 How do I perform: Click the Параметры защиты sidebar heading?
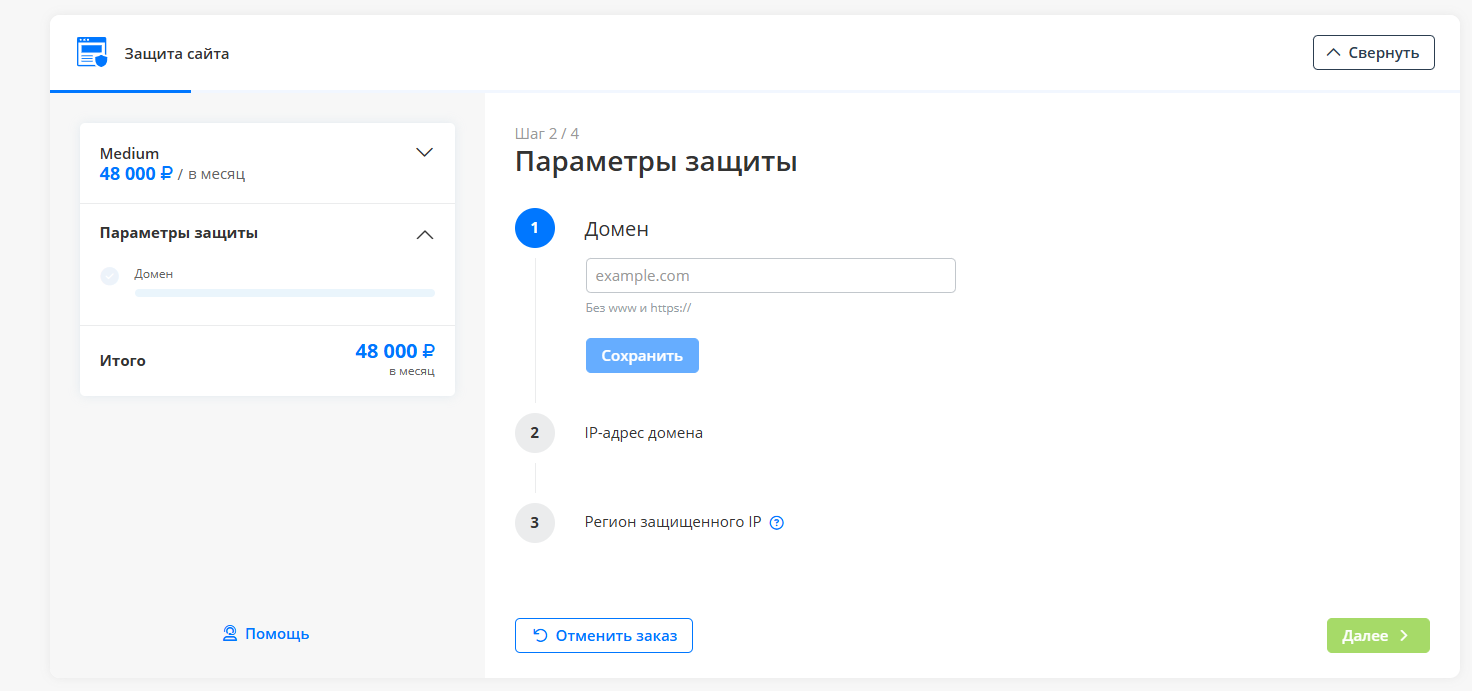pyautogui.click(x=179, y=232)
